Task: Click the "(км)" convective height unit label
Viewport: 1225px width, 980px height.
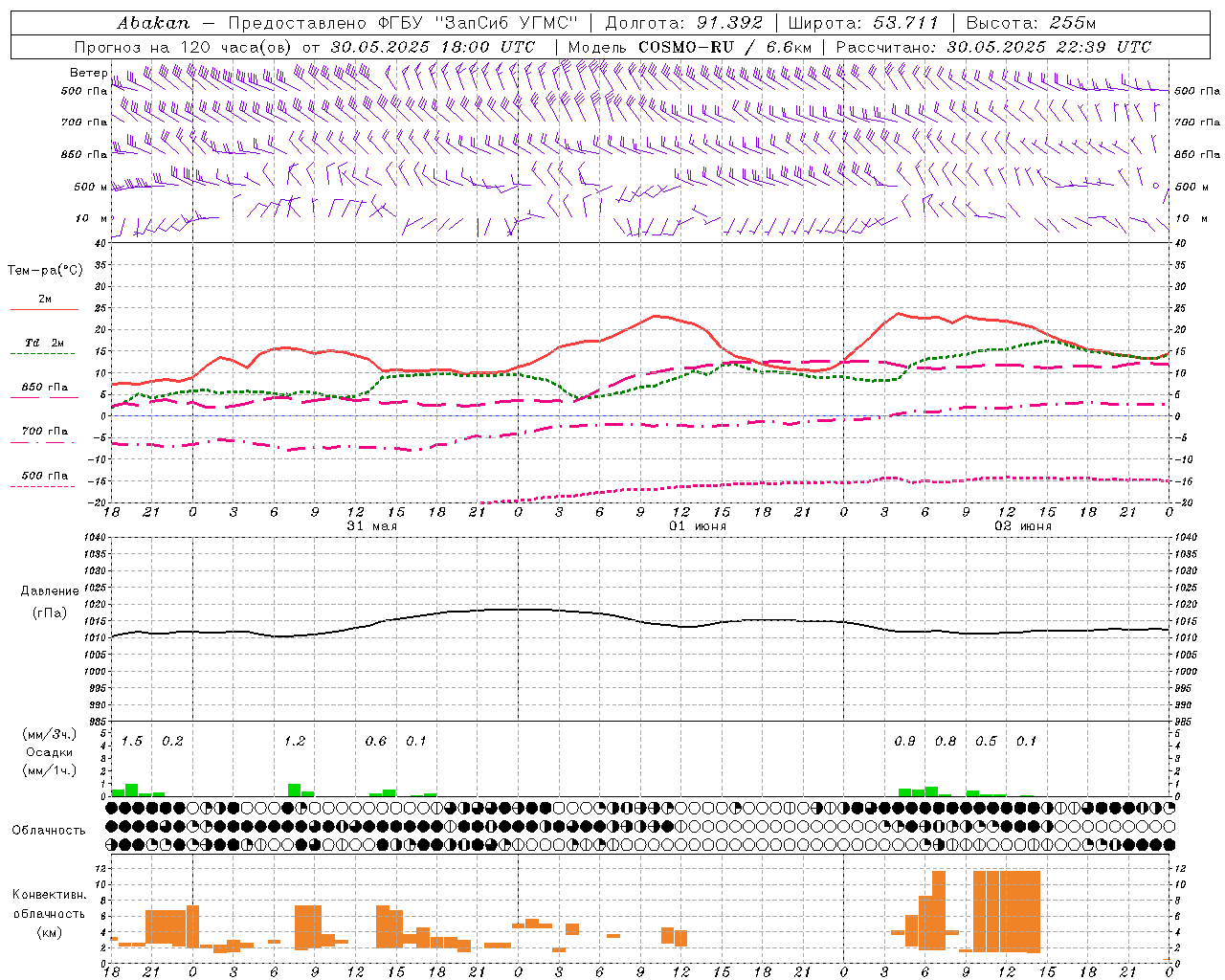Action: pos(49,932)
